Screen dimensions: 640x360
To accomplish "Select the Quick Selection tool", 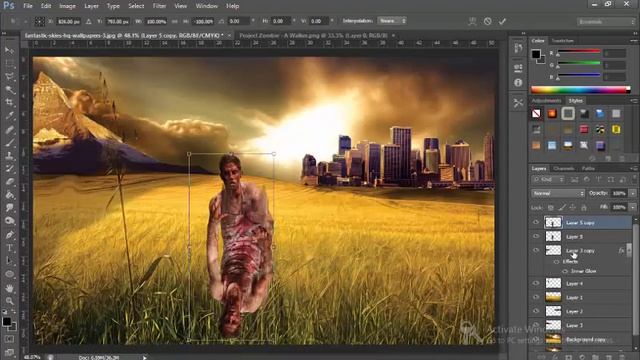I will 9,89.
